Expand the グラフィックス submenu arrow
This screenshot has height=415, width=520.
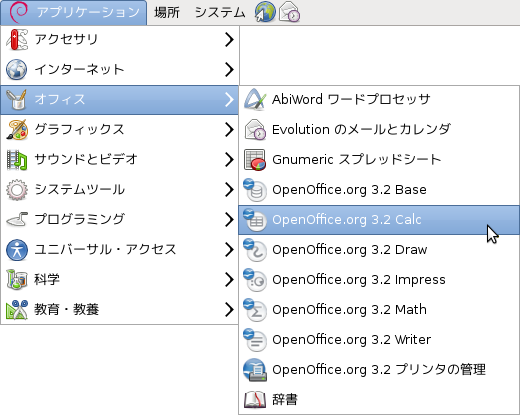(x=229, y=129)
